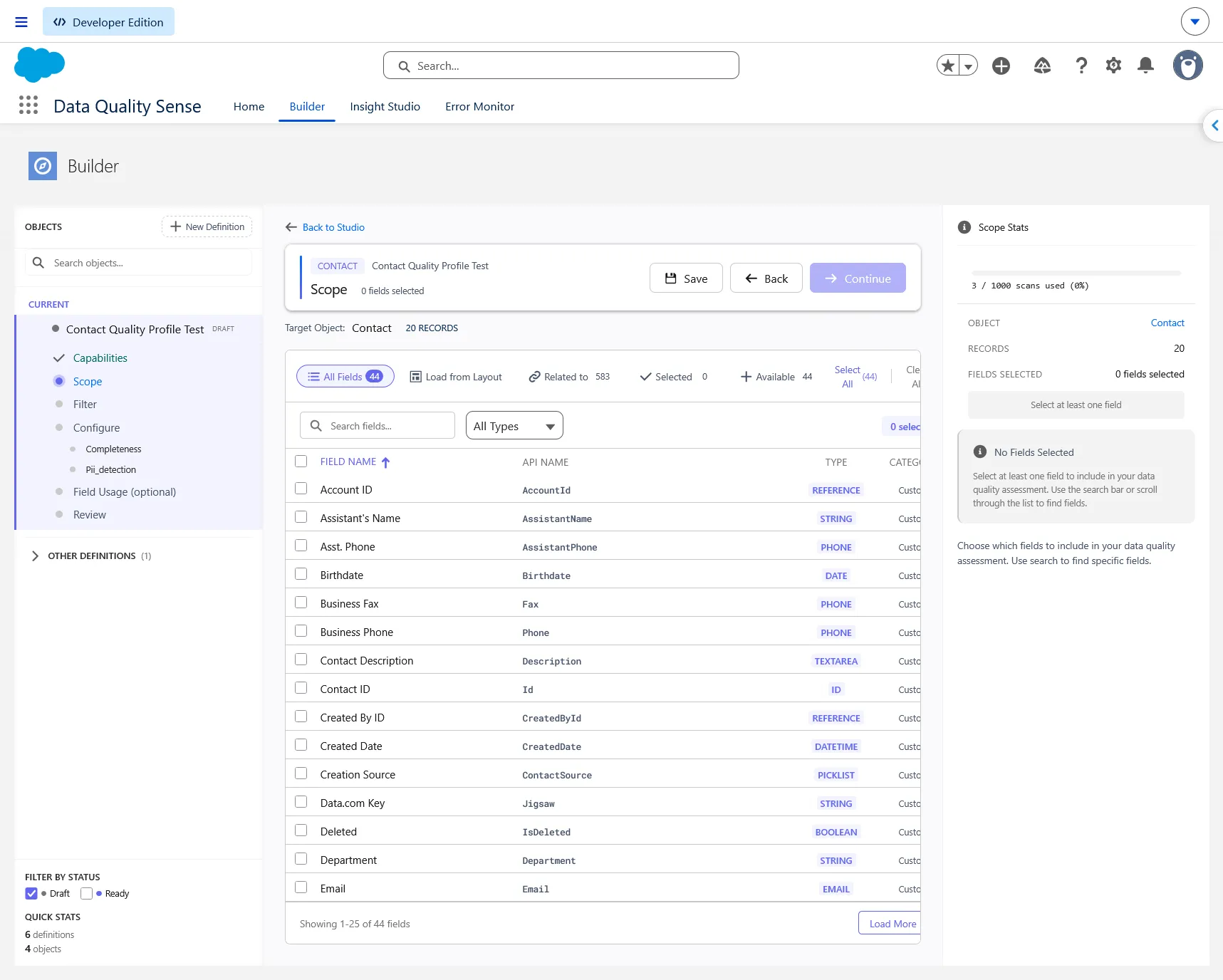Click the Save button
1223x980 pixels.
click(x=686, y=278)
